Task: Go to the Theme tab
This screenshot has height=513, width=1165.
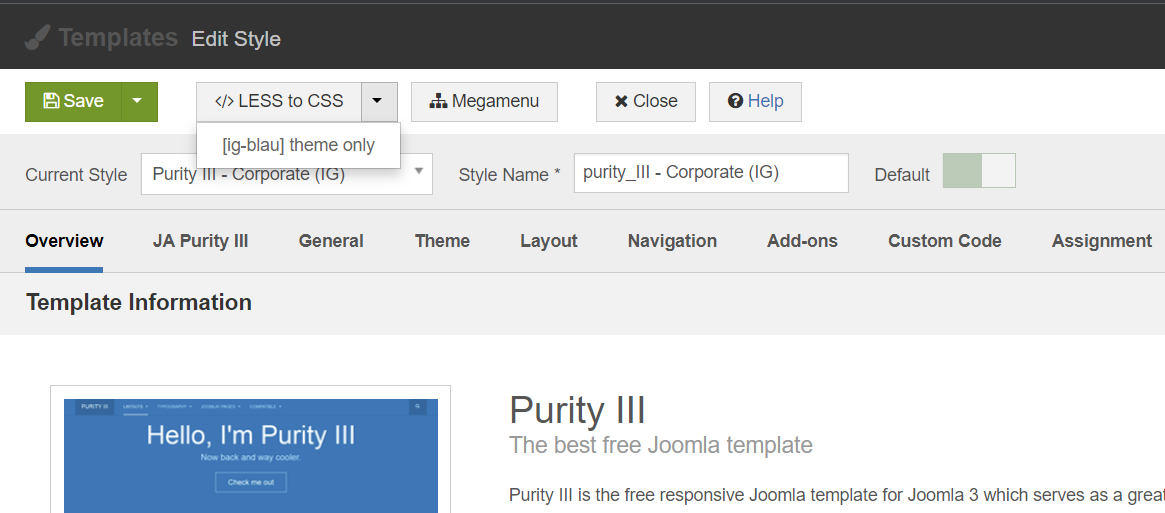Action: (x=442, y=241)
